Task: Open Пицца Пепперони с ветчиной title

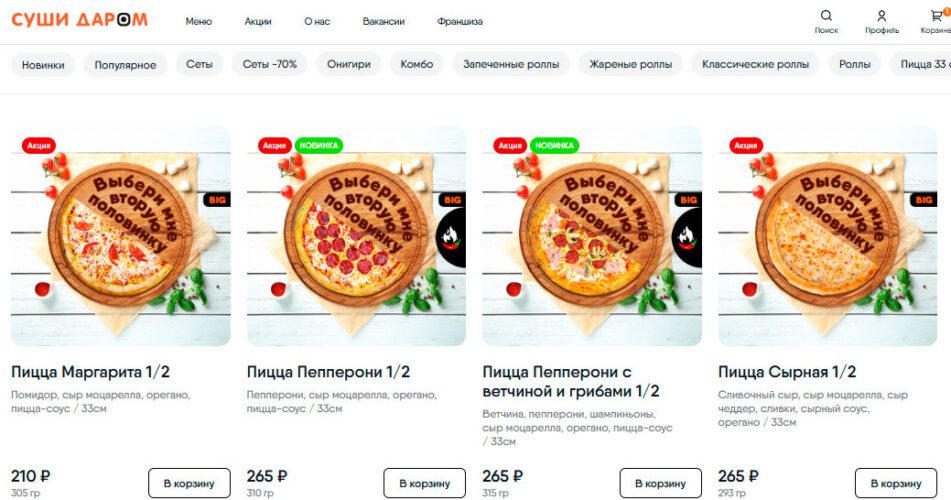Action: 570,382
